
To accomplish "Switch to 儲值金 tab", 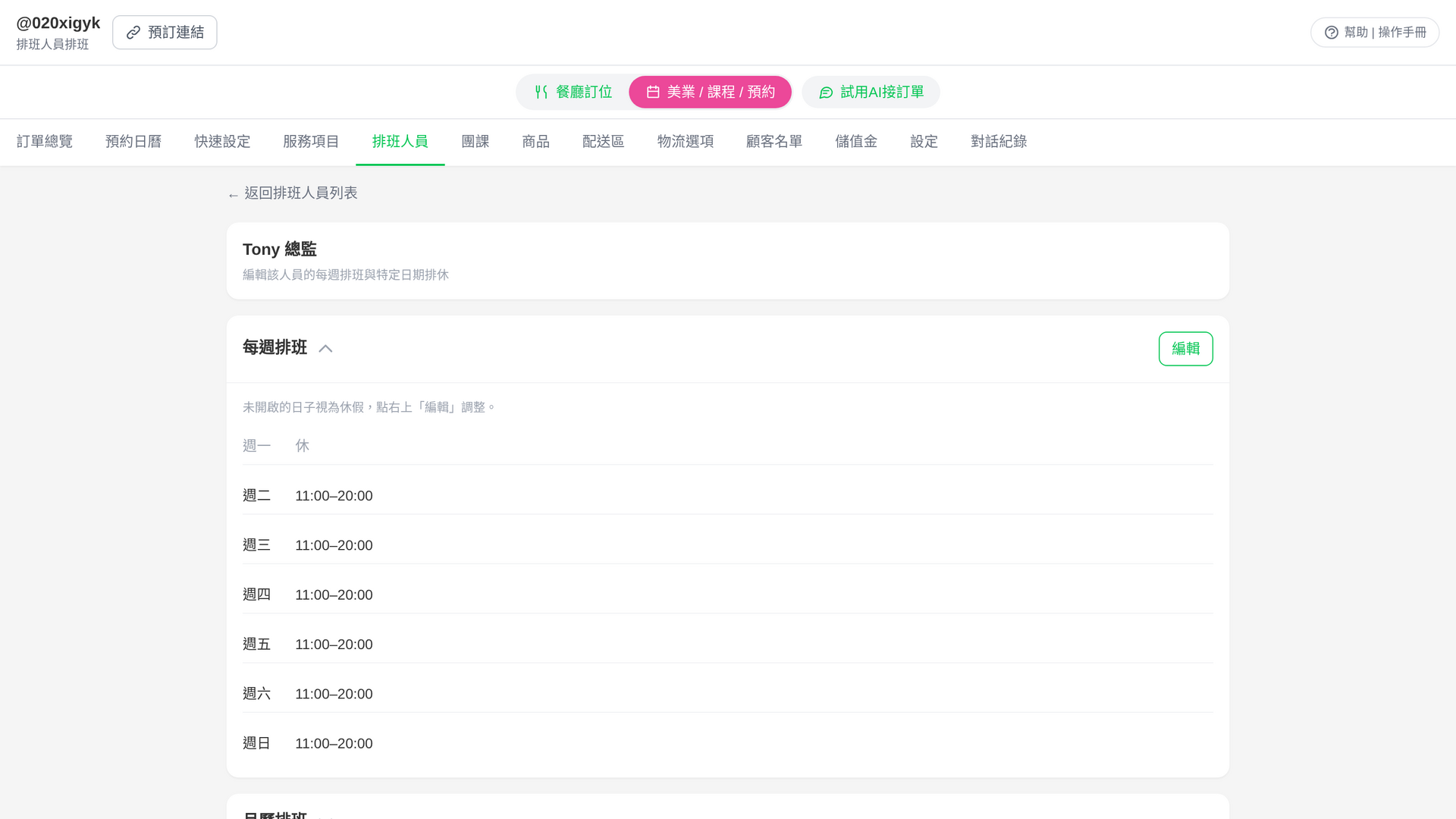I will (856, 142).
